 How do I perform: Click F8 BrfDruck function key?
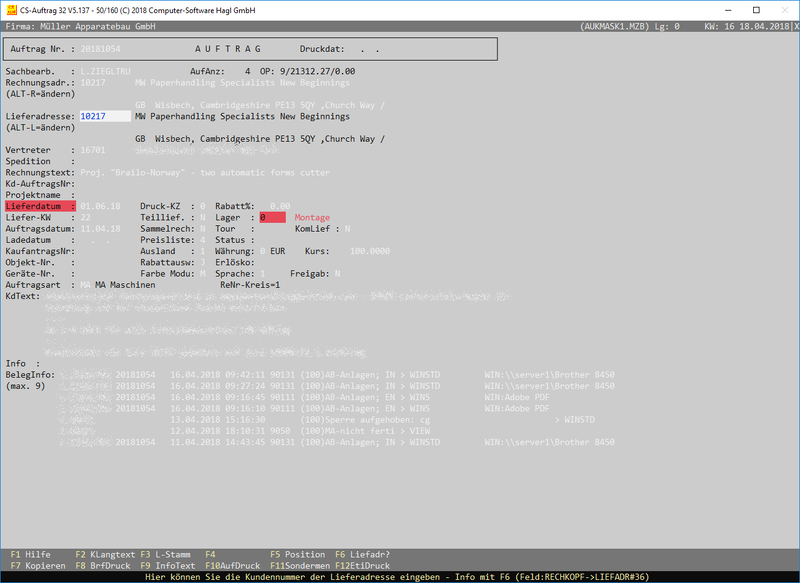click(x=105, y=565)
